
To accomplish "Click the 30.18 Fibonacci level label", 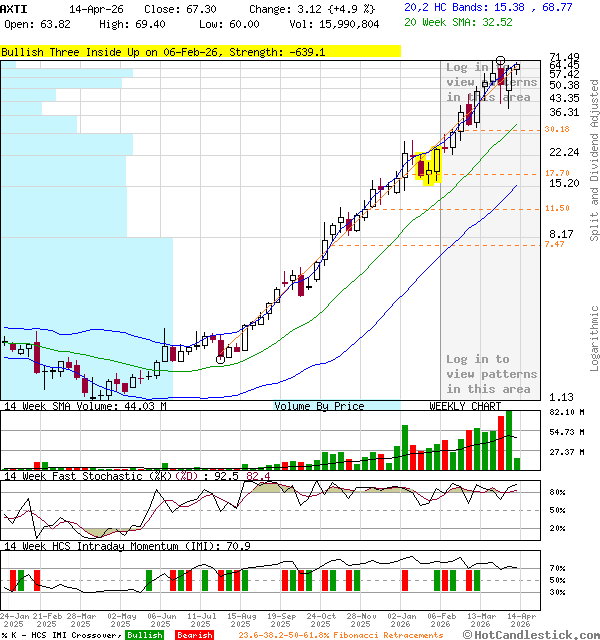I will 557,129.
